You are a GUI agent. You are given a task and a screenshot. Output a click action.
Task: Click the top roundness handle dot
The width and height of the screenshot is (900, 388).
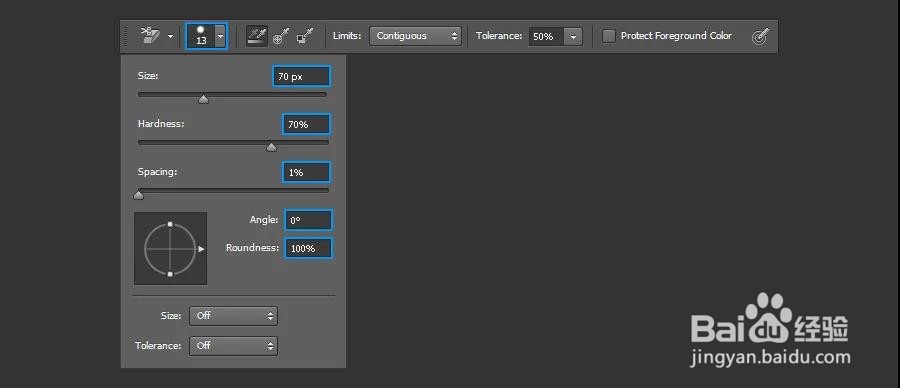tap(170, 223)
